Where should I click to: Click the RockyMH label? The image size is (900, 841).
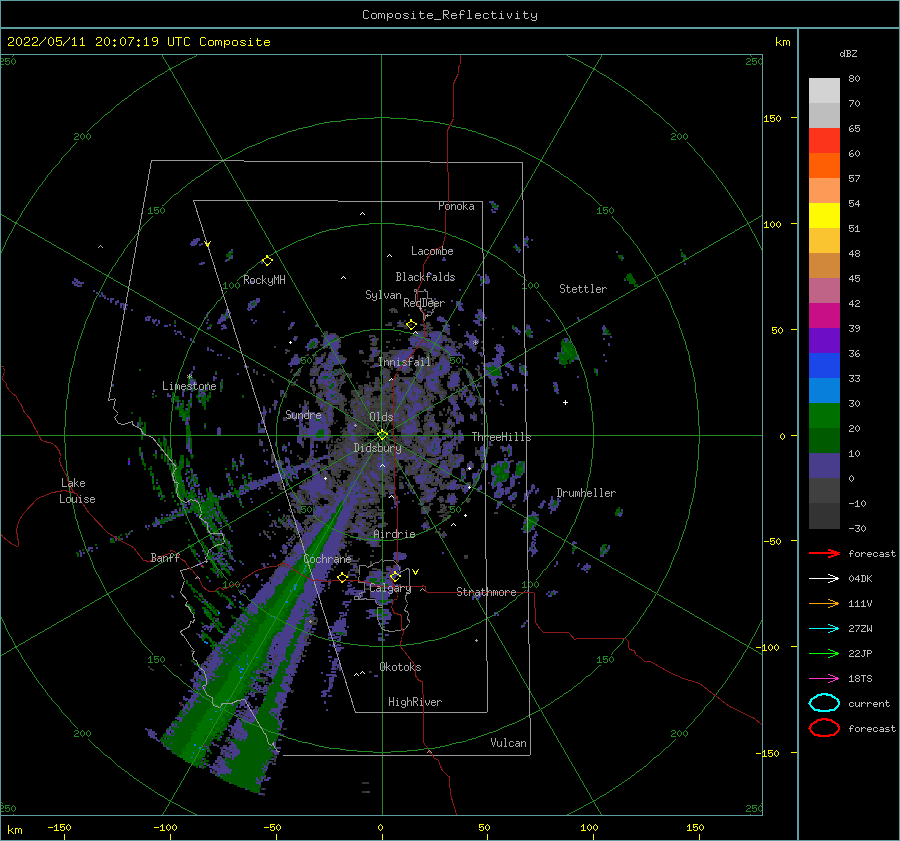coord(264,280)
